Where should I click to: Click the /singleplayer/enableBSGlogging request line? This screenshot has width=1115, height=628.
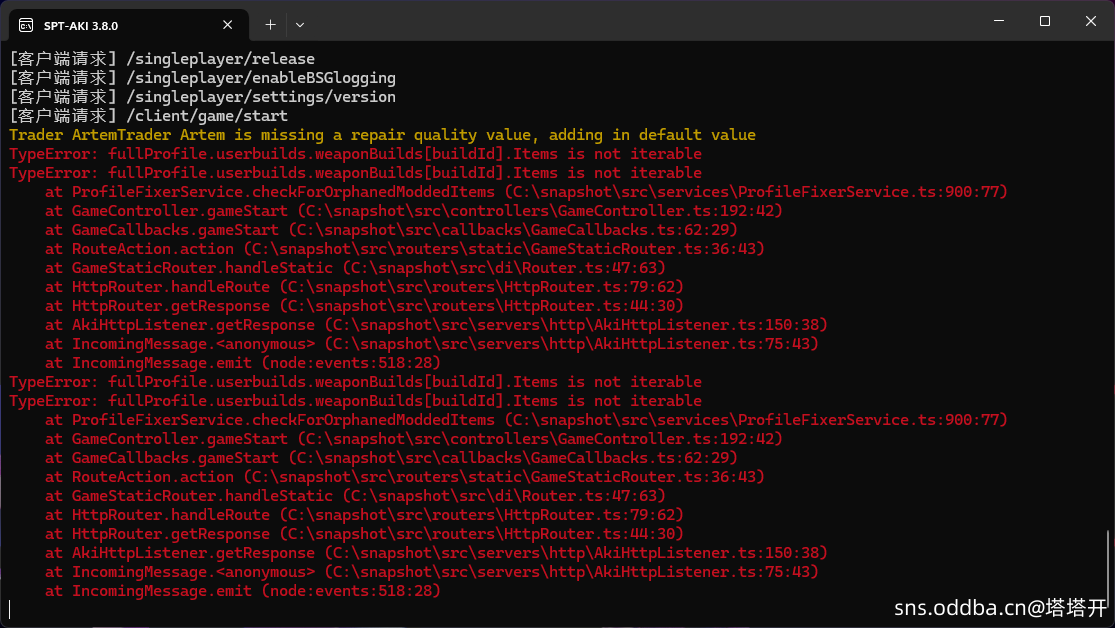[x=202, y=78]
